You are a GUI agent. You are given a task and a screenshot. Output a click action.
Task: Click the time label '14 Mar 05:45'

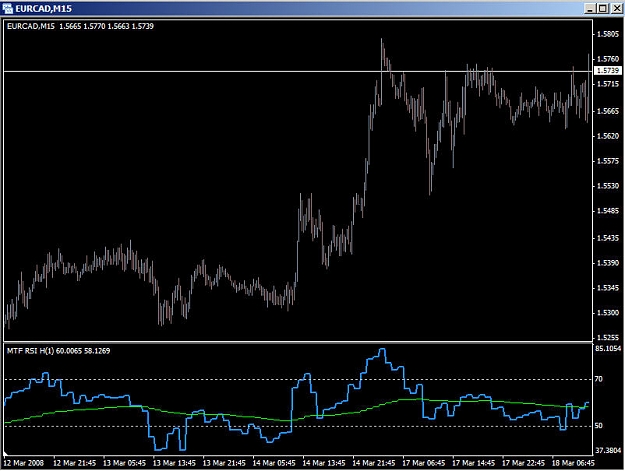pyautogui.click(x=274, y=463)
